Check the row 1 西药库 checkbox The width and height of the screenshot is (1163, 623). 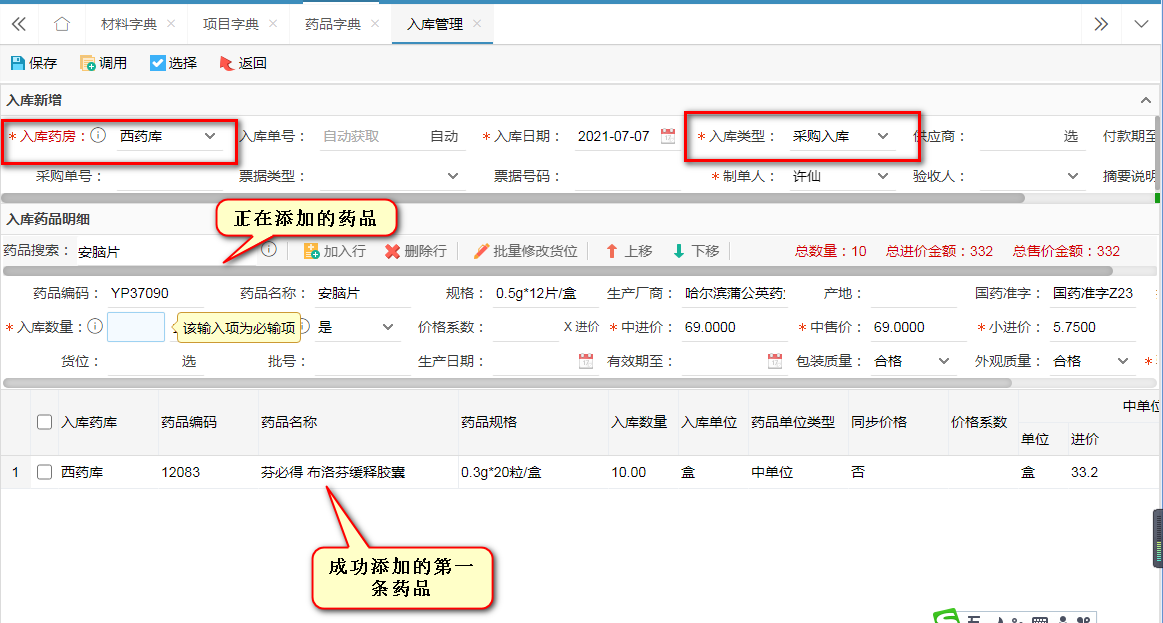tap(44, 472)
